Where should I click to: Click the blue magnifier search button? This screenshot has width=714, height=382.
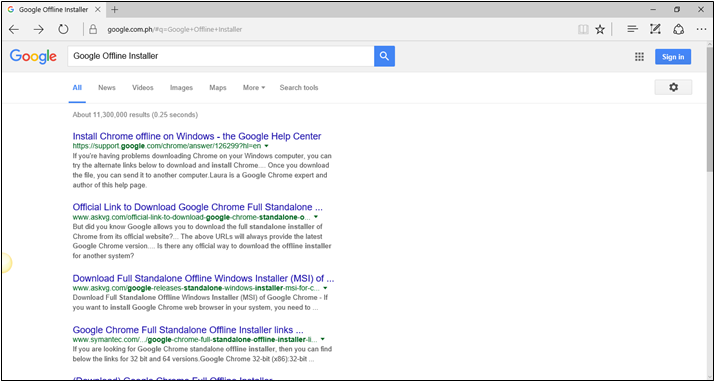point(384,56)
